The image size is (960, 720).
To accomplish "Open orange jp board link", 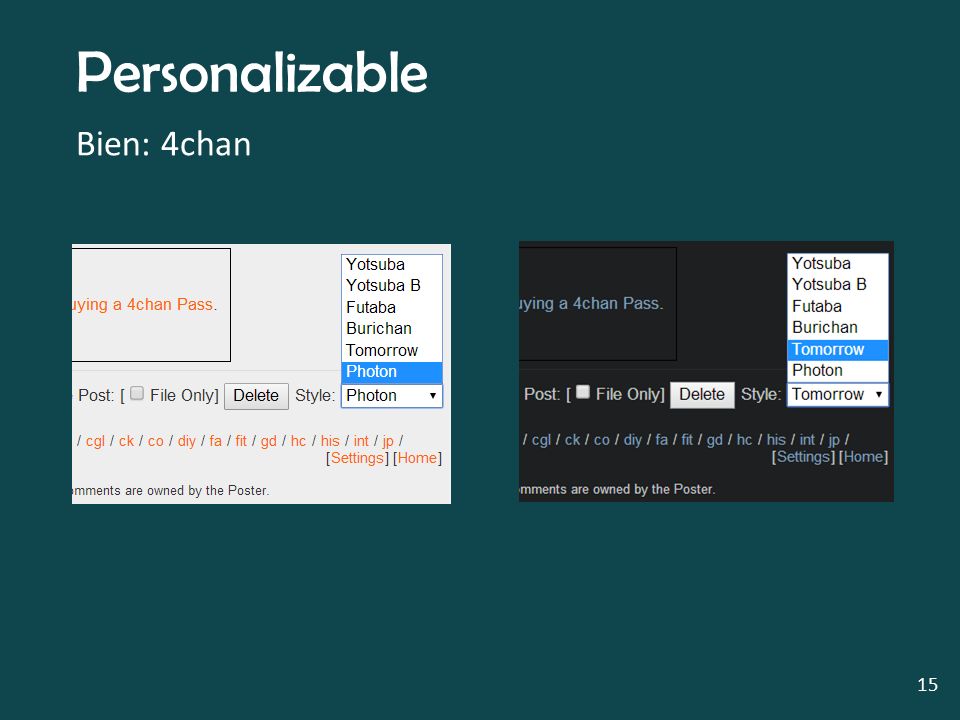I will click(388, 441).
